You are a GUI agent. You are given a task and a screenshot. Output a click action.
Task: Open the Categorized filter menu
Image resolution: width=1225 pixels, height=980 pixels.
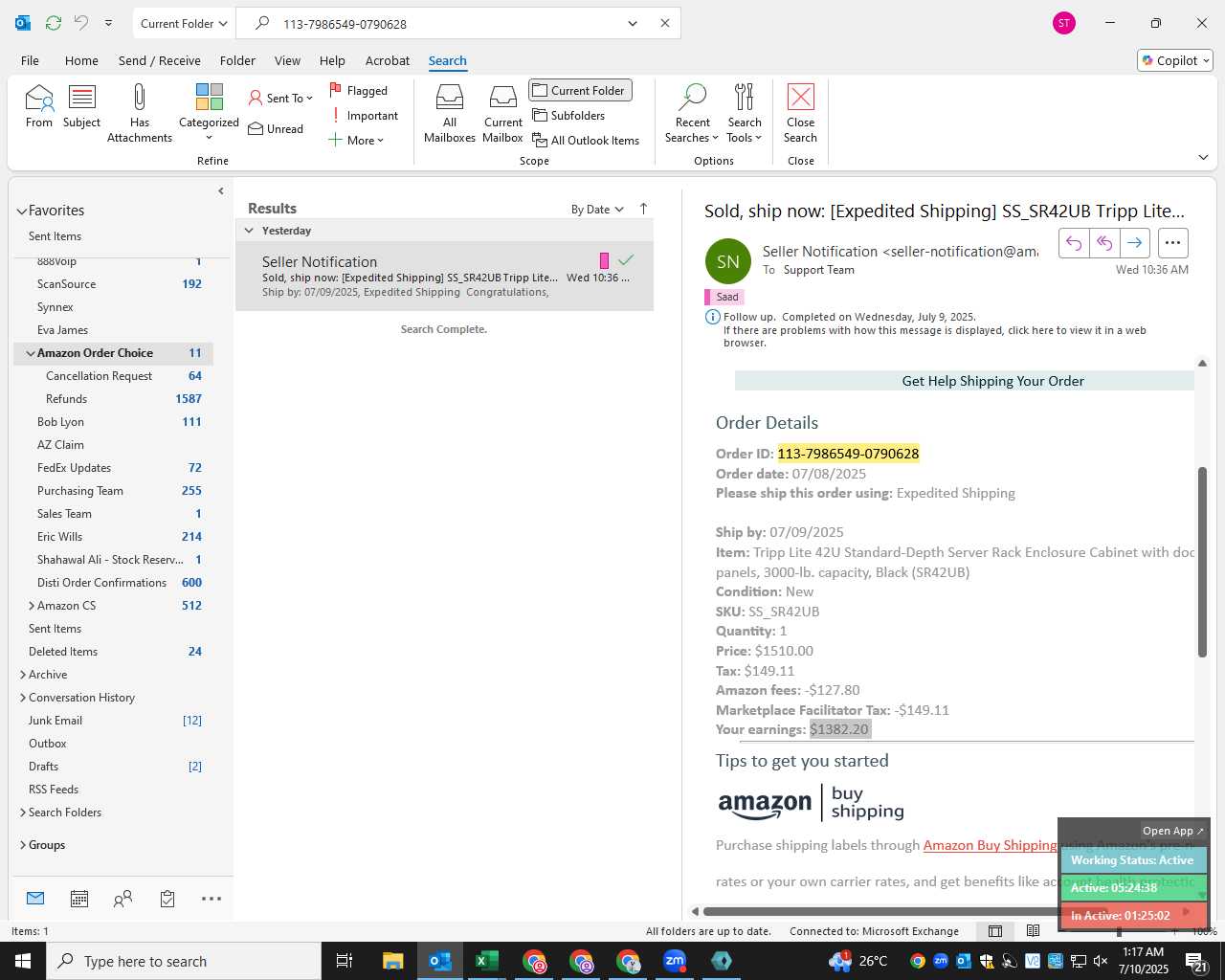pos(209,113)
